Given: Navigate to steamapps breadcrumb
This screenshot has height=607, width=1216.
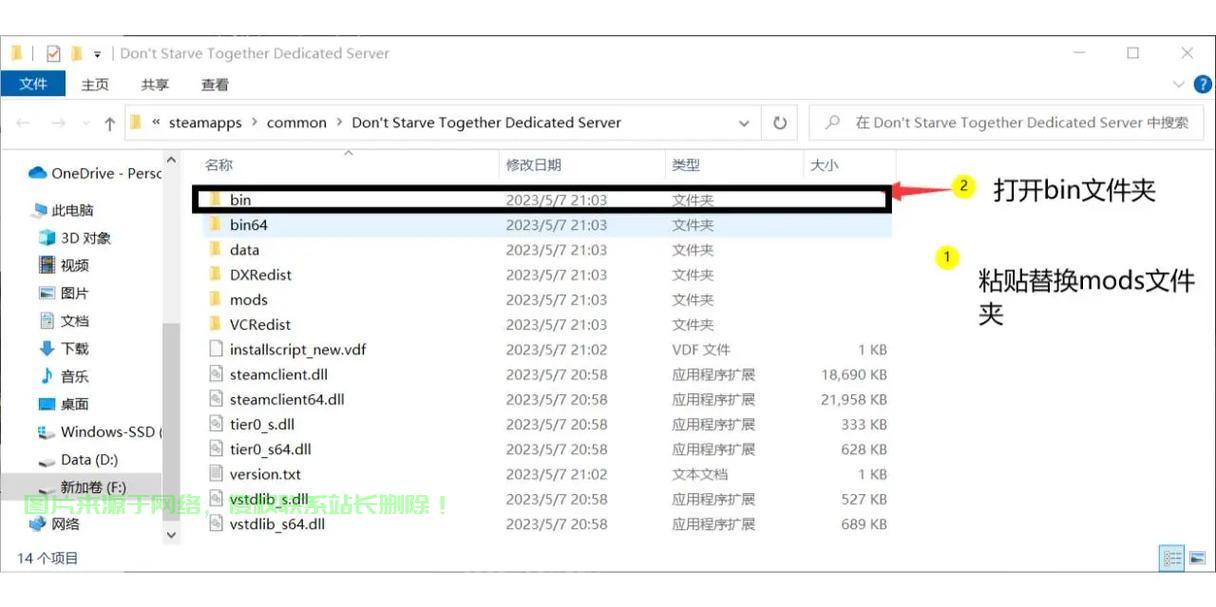Looking at the screenshot, I should tap(205, 123).
